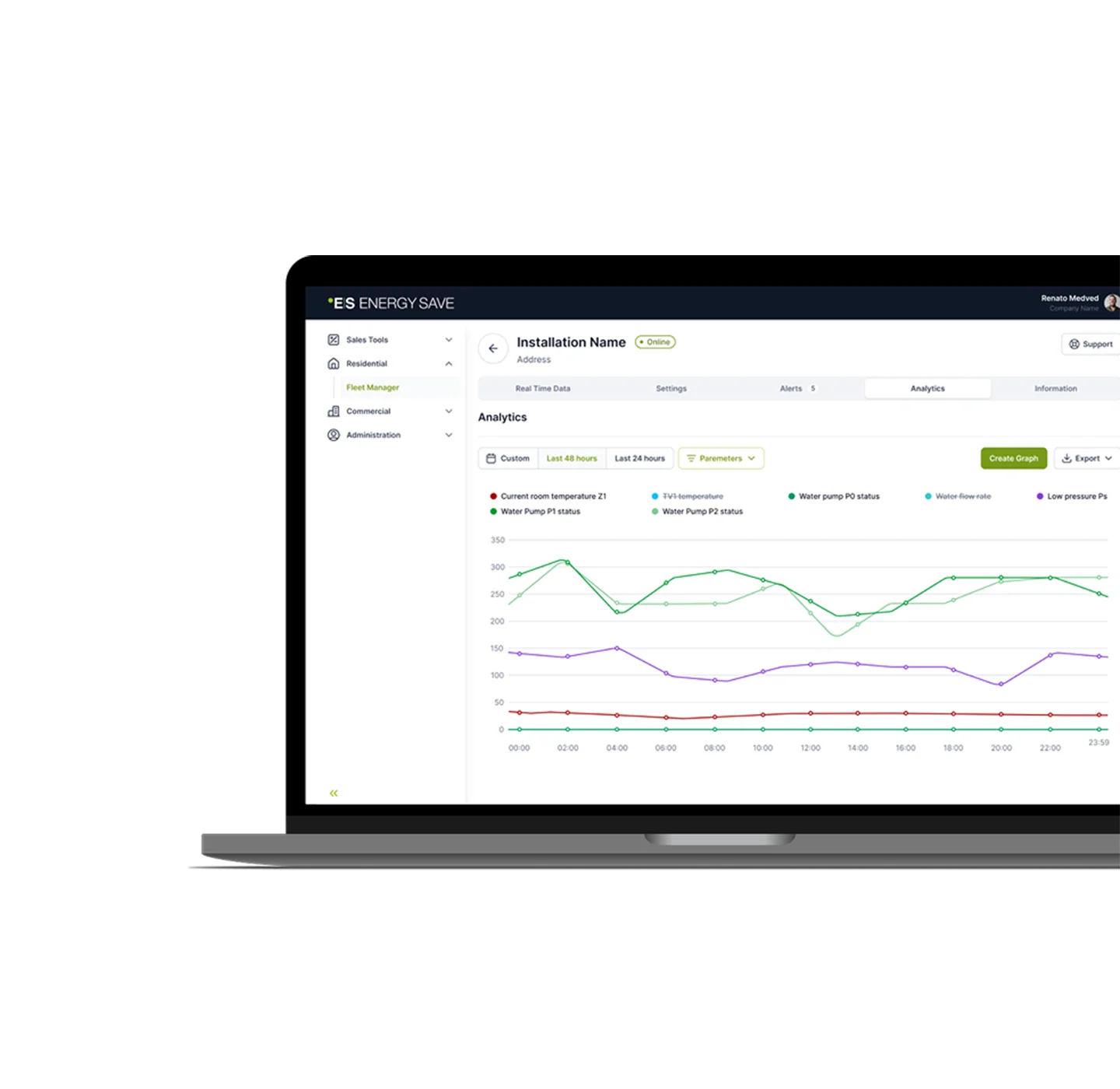Click the Low pressure Ps purple swatch
The width and height of the screenshot is (1120, 1089).
point(1040,496)
